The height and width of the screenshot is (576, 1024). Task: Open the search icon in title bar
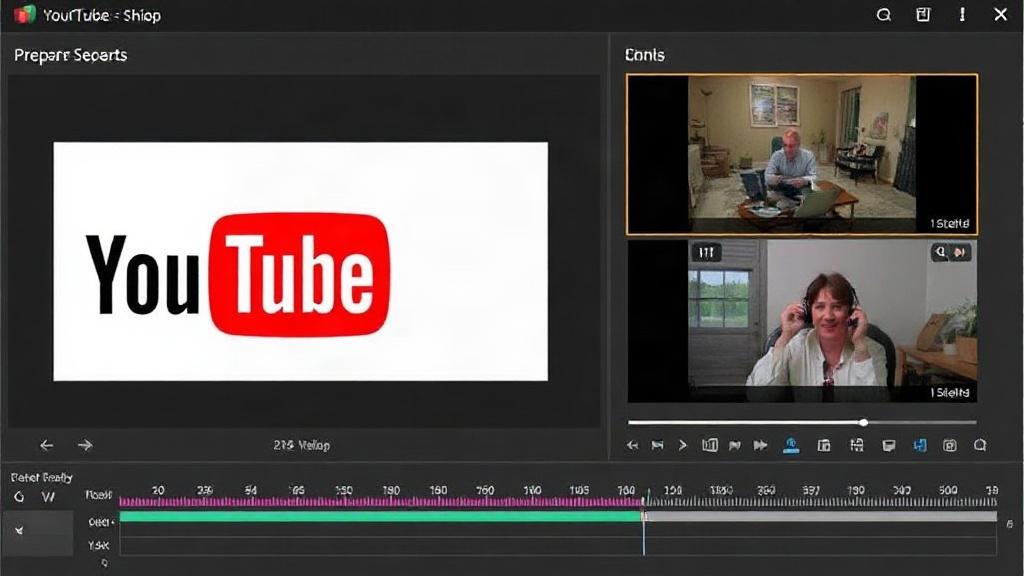click(884, 14)
